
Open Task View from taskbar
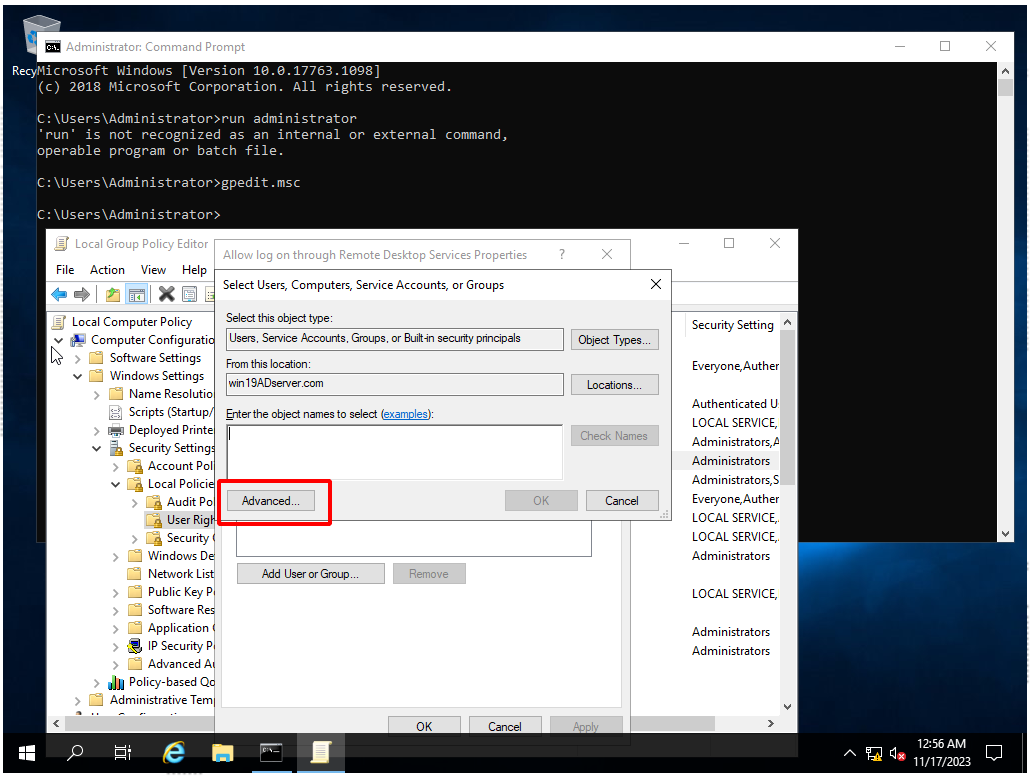pos(123,752)
